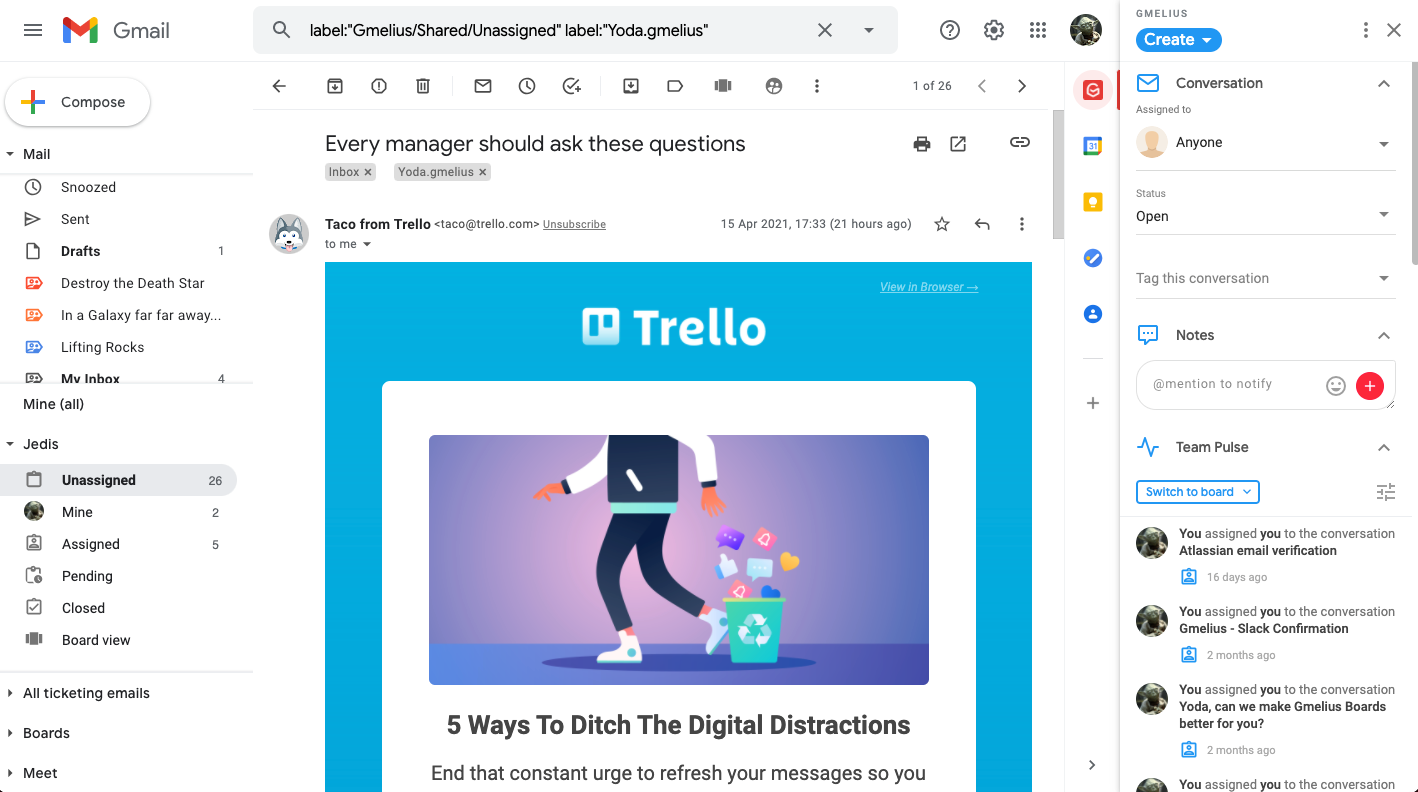Open View in Browser link
The image size is (1418, 792).
[929, 287]
